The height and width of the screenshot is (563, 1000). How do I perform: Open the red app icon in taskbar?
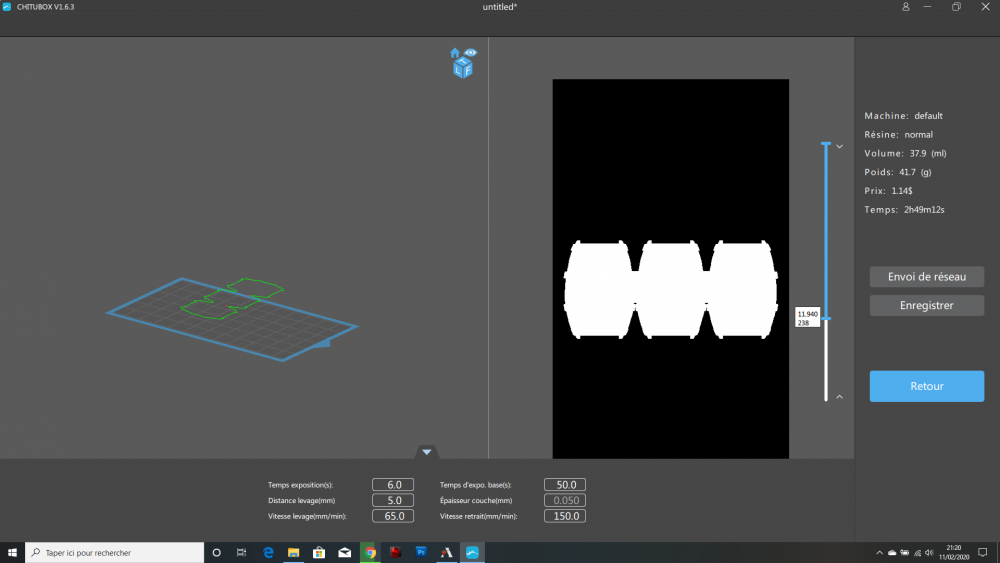pyautogui.click(x=395, y=553)
